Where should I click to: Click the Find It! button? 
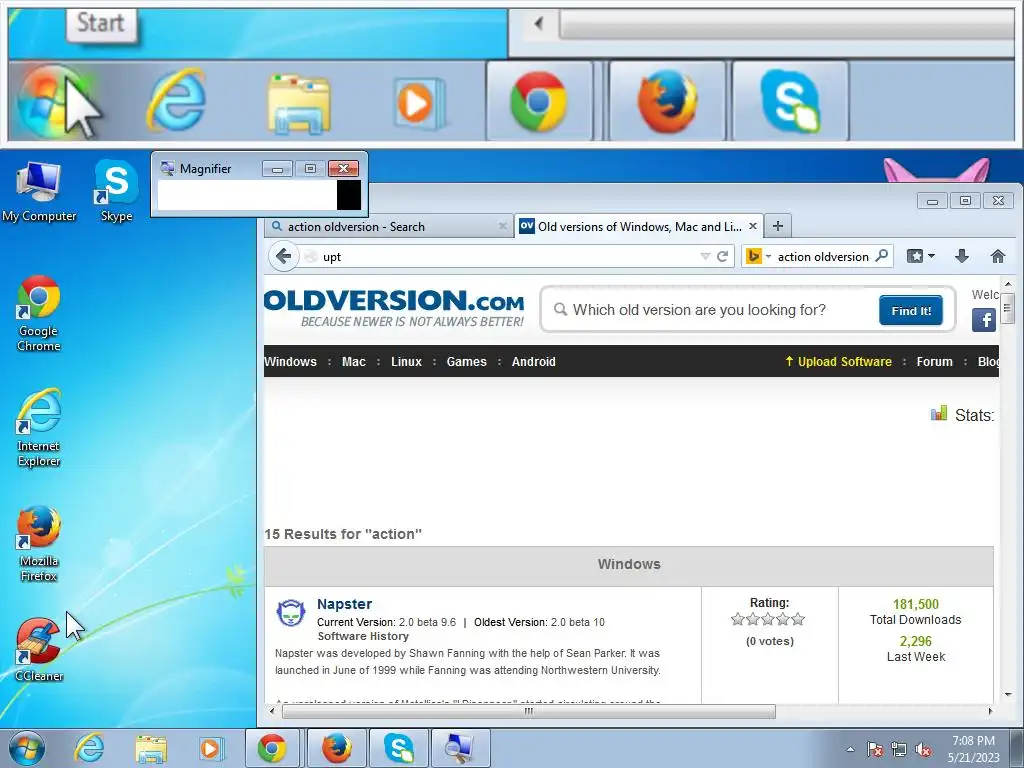(910, 310)
